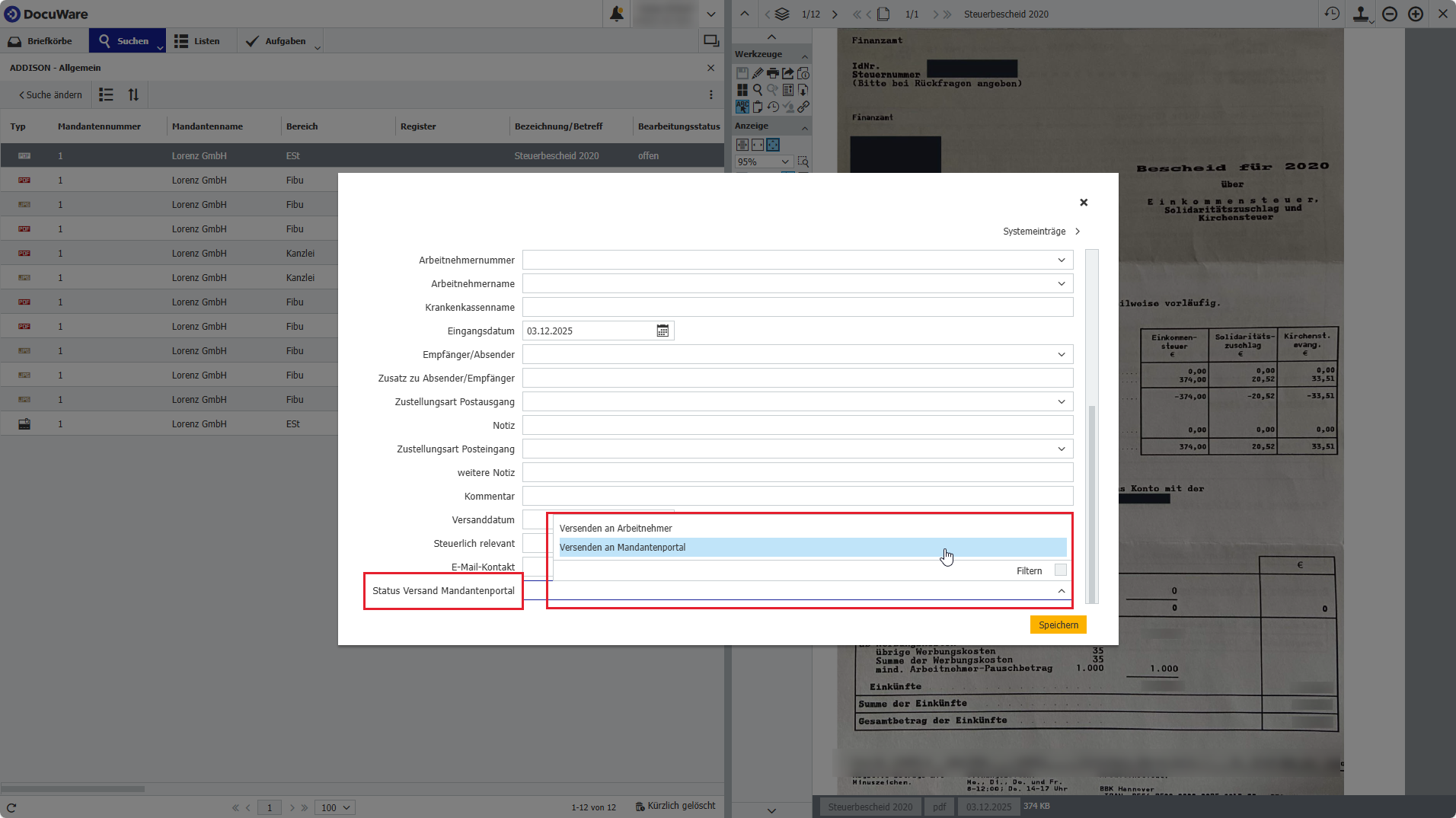
Task: Click the zoom-area selection icon beside 95%
Action: click(803, 161)
